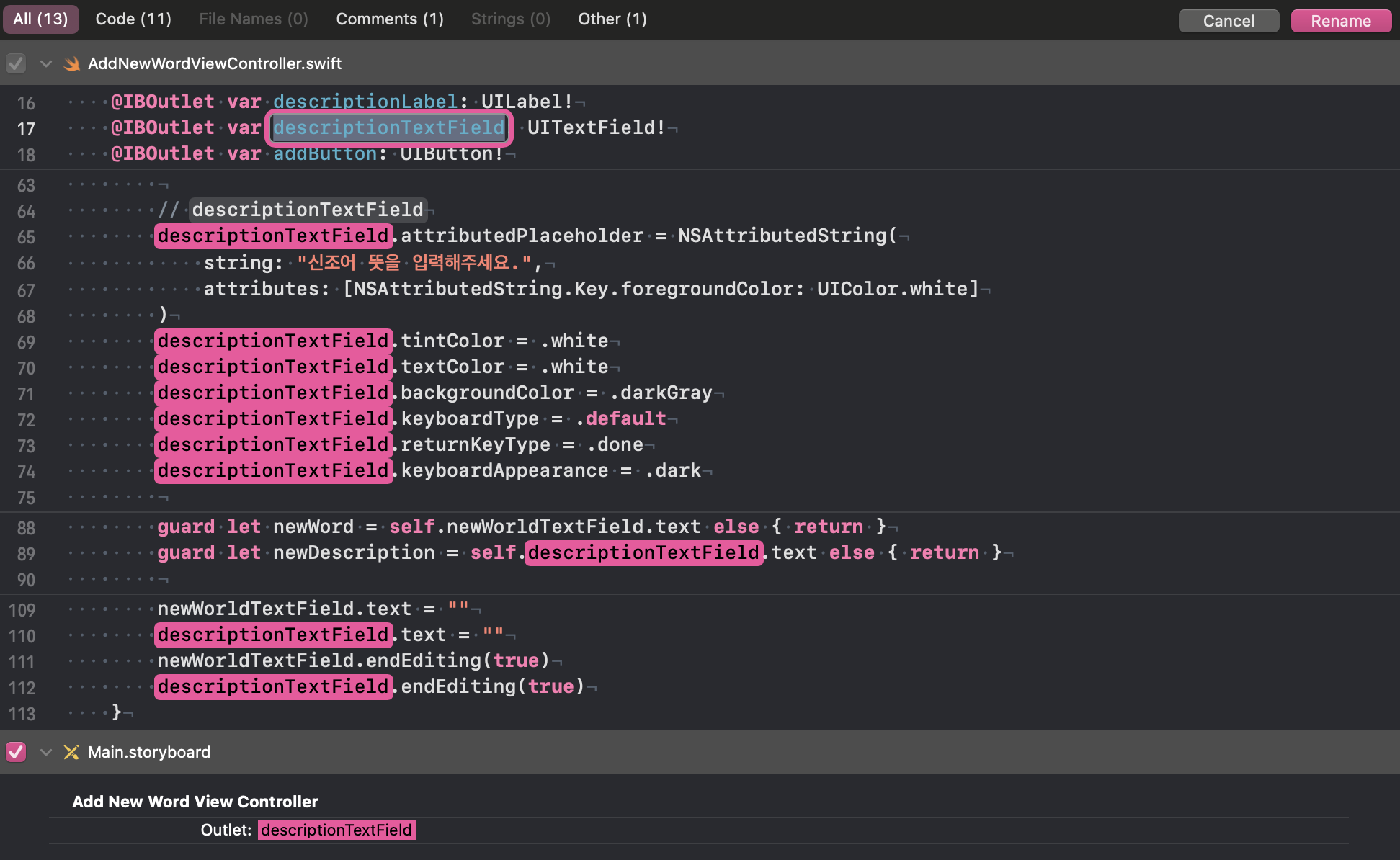Collapse the Main.storyboard section chevron

coord(46,752)
